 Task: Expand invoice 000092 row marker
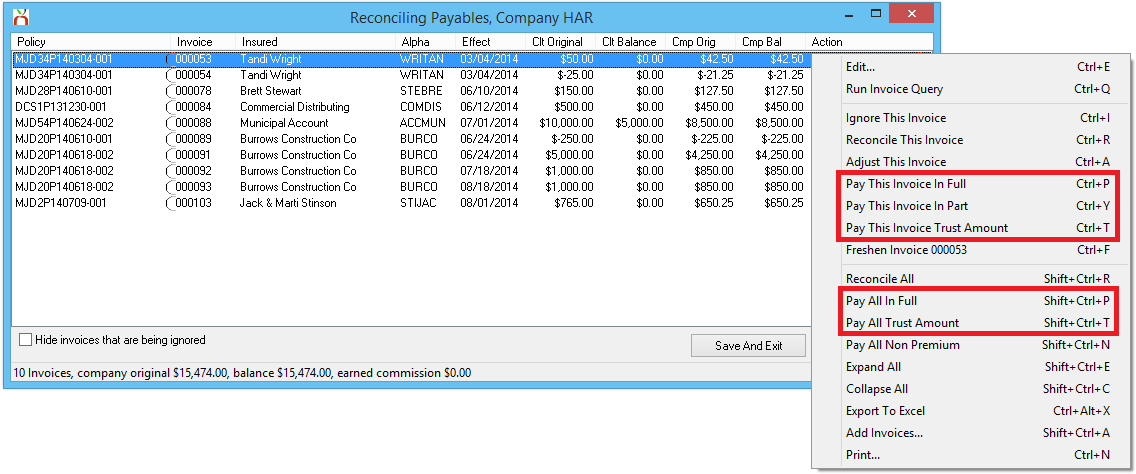170,171
